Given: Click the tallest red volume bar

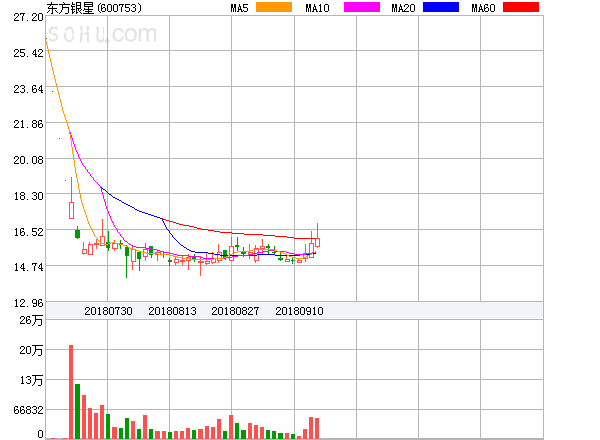Looking at the screenshot, I should tap(71, 392).
